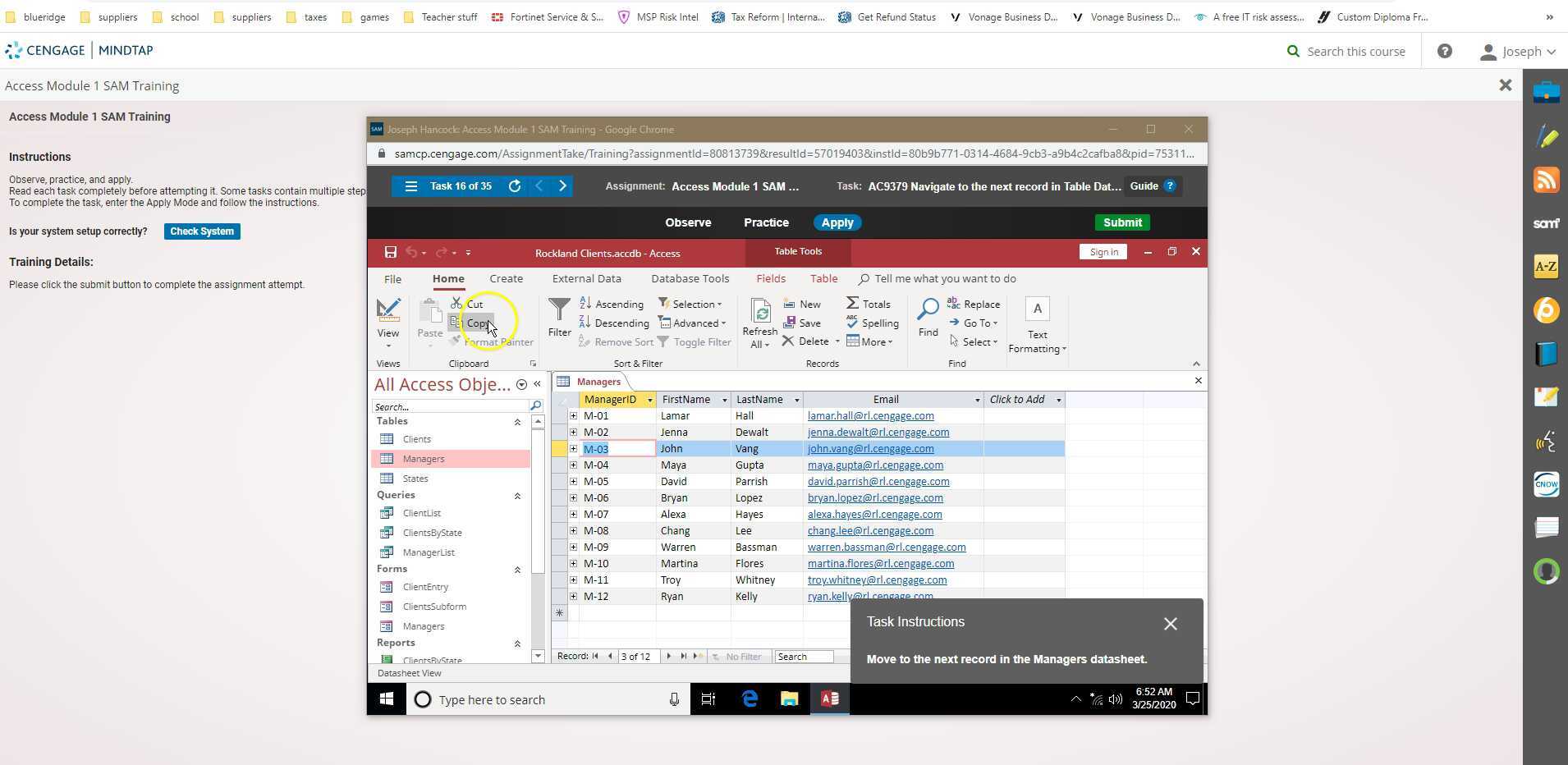Collapse the Queries group in navigation pane

click(x=517, y=496)
